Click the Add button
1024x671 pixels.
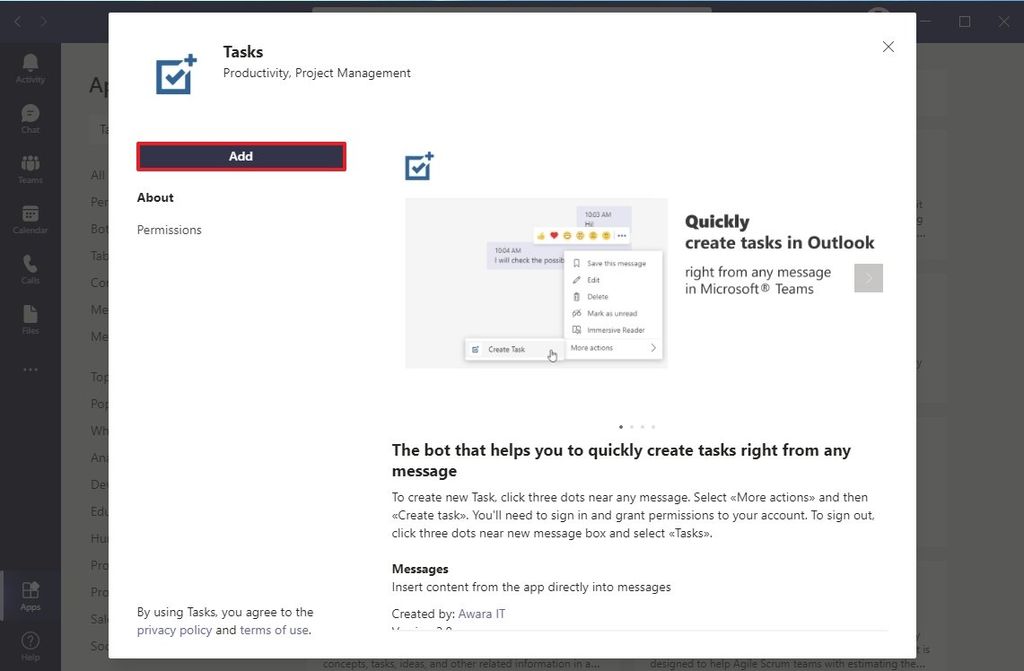pyautogui.click(x=240, y=156)
